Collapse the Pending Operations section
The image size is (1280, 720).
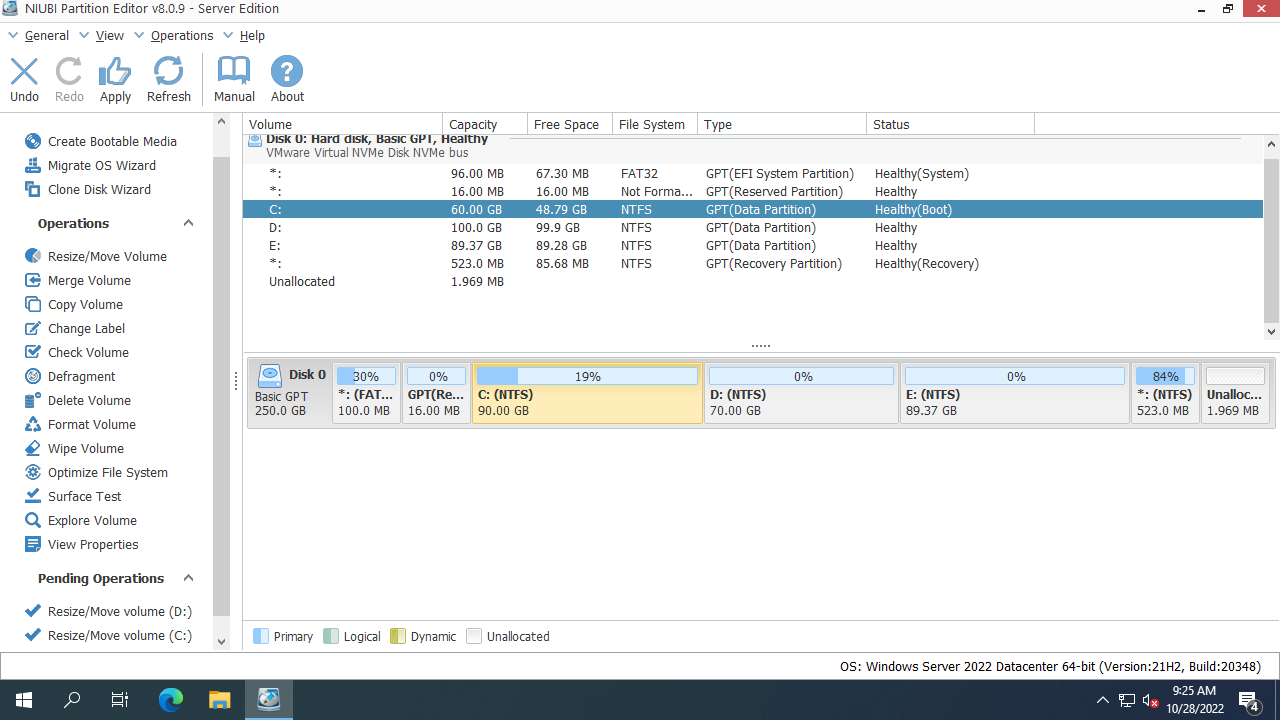coord(188,578)
